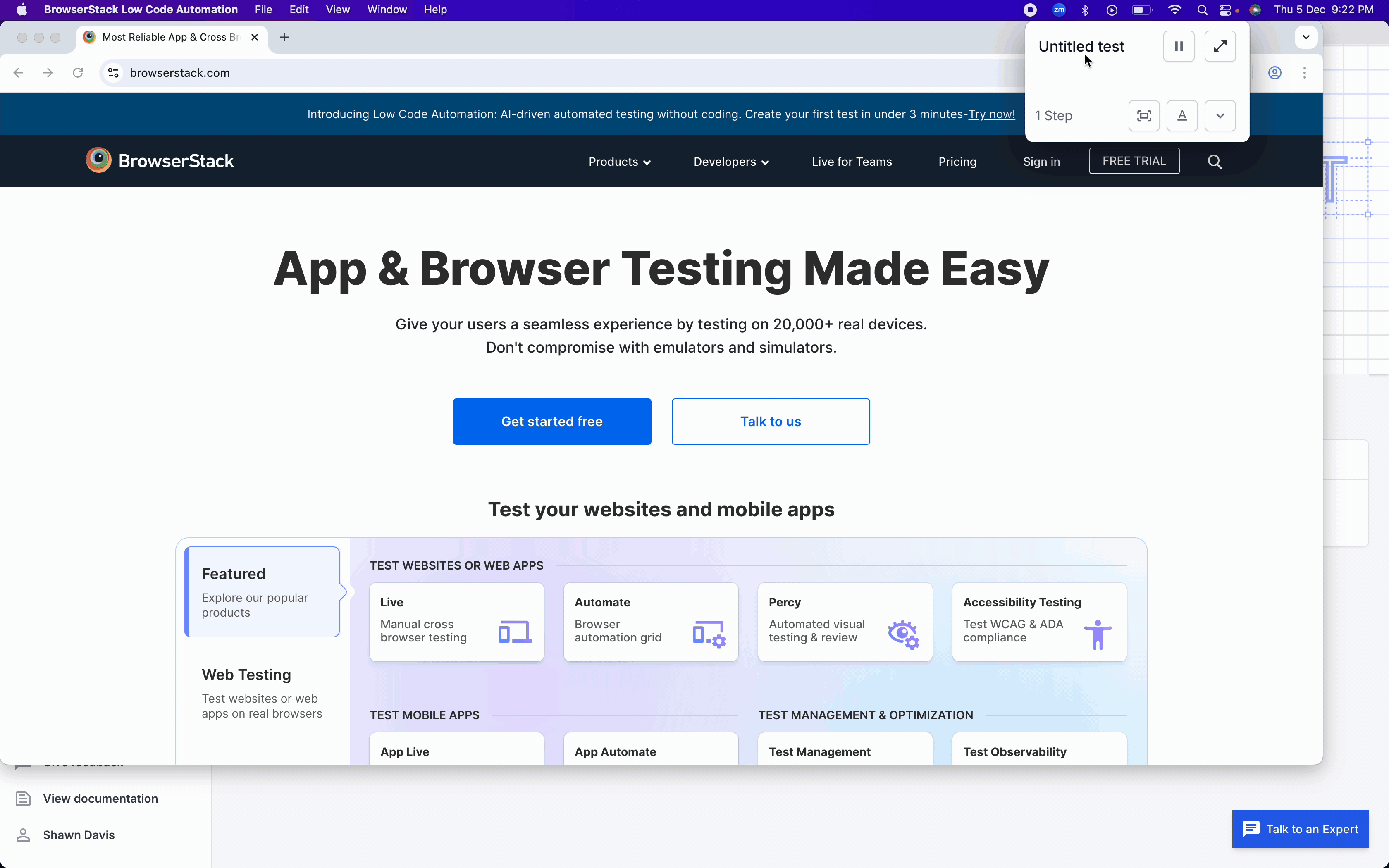1389x868 pixels.
Task: Click the text formatting icon in test panel
Action: 1181,115
